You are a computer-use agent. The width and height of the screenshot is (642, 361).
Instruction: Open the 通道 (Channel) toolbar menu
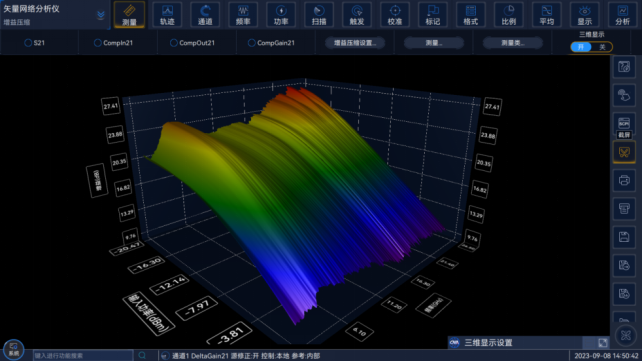[205, 15]
